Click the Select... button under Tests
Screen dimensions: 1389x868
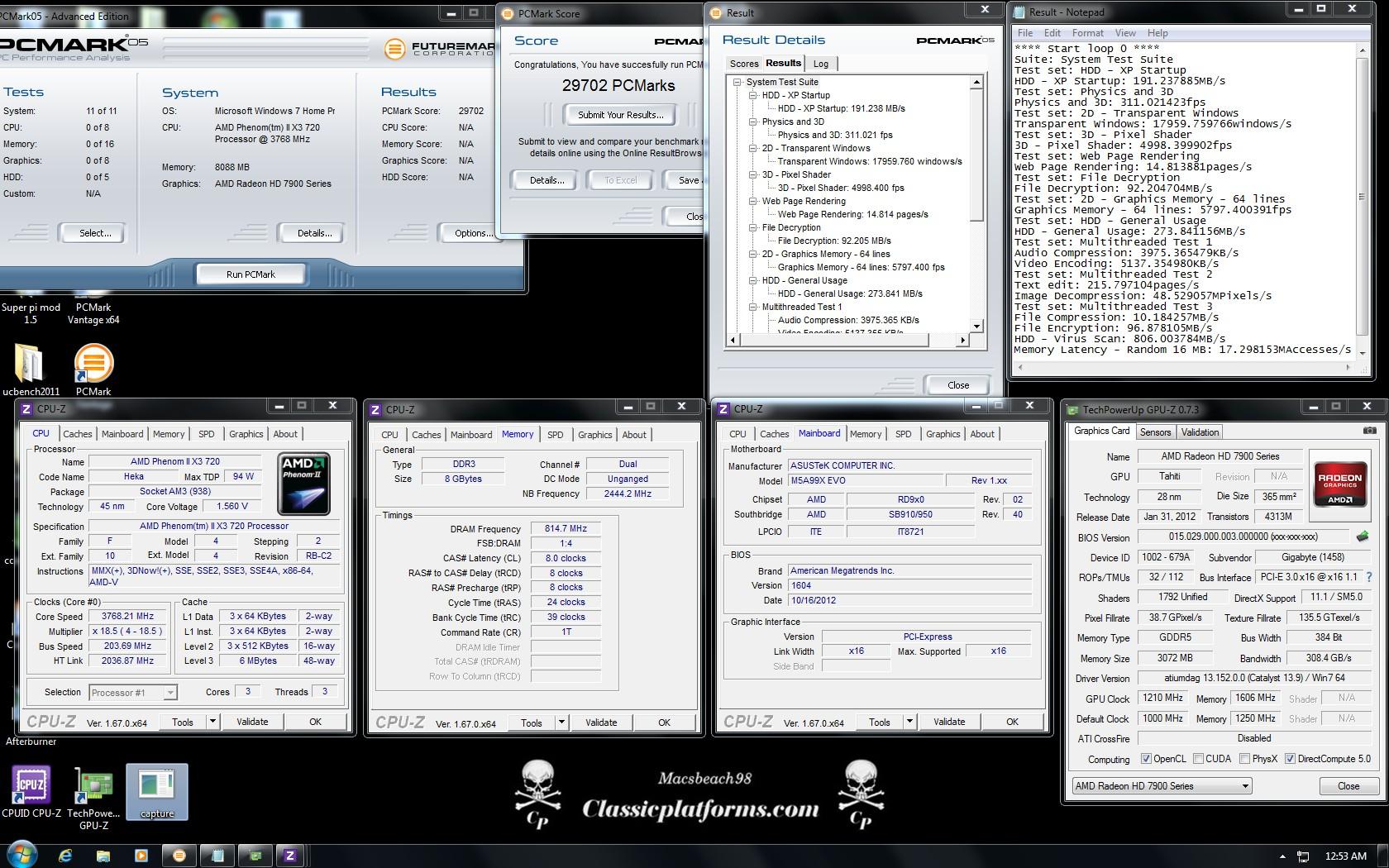click(95, 233)
